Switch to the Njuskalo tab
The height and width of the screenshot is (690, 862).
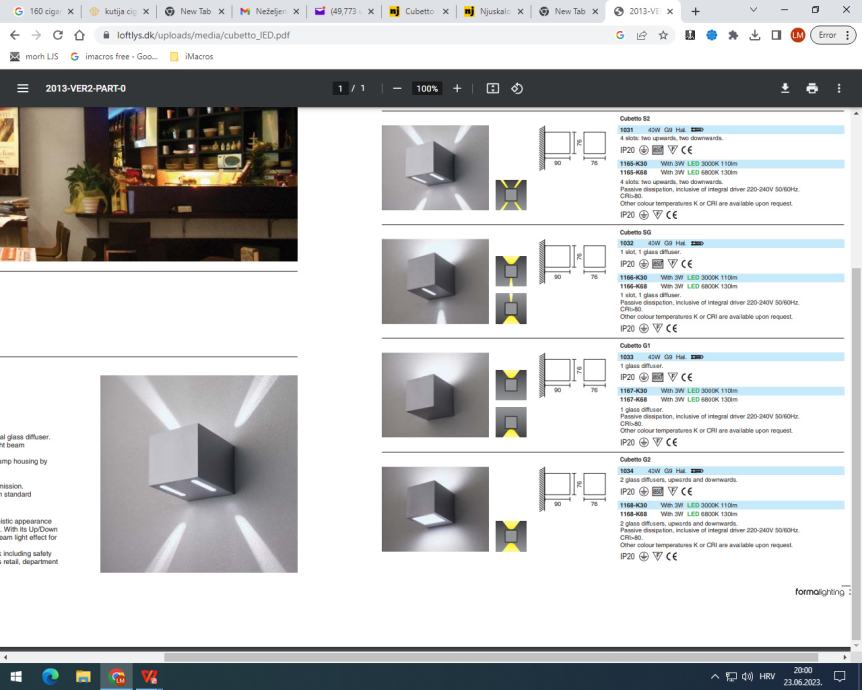click(492, 12)
